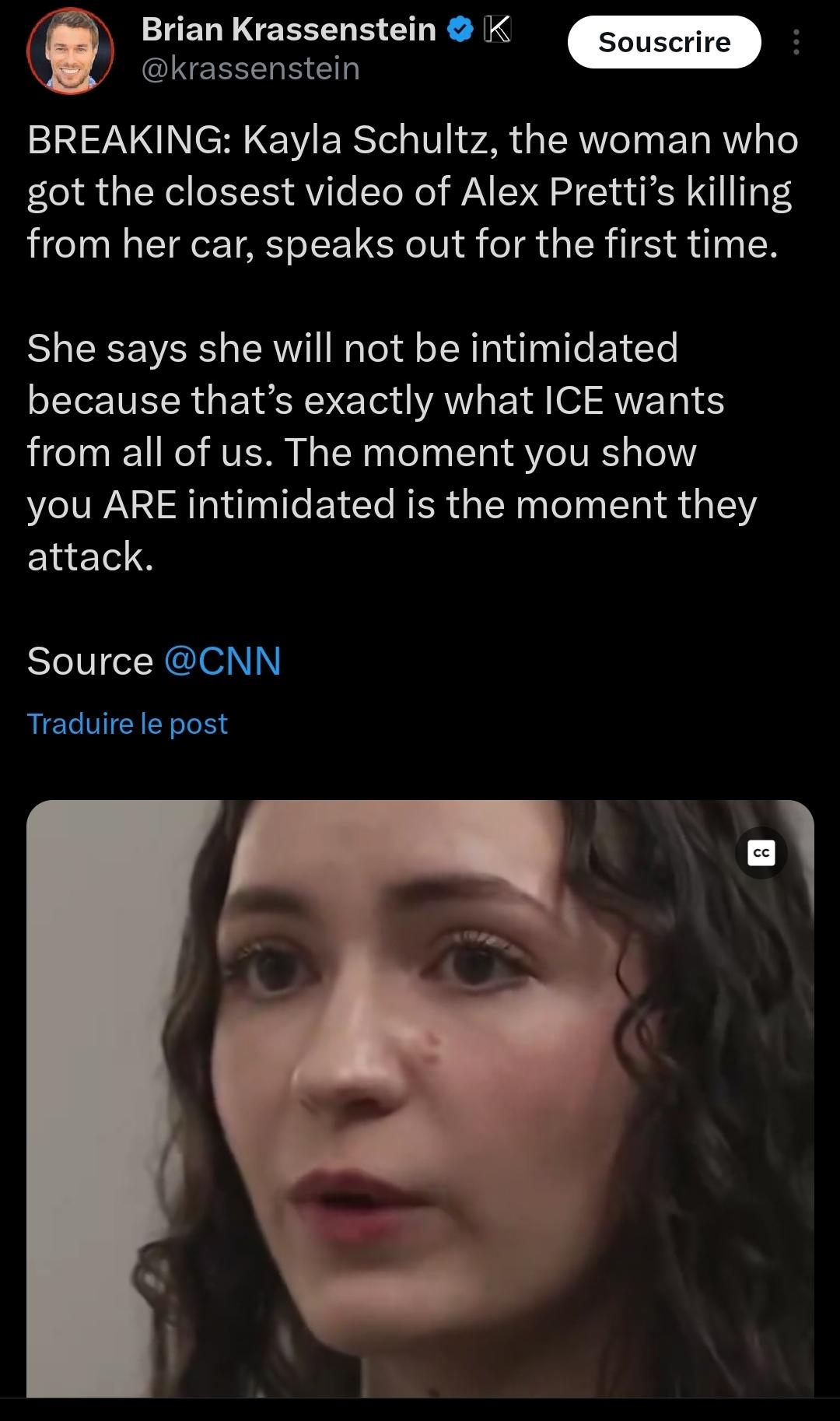The height and width of the screenshot is (1421, 840).
Task: Tap 'The moment you show' text line
Action: (x=491, y=452)
